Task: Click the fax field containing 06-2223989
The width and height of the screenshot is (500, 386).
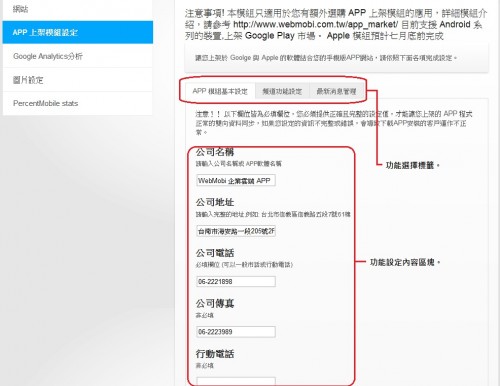Action: pos(236,332)
